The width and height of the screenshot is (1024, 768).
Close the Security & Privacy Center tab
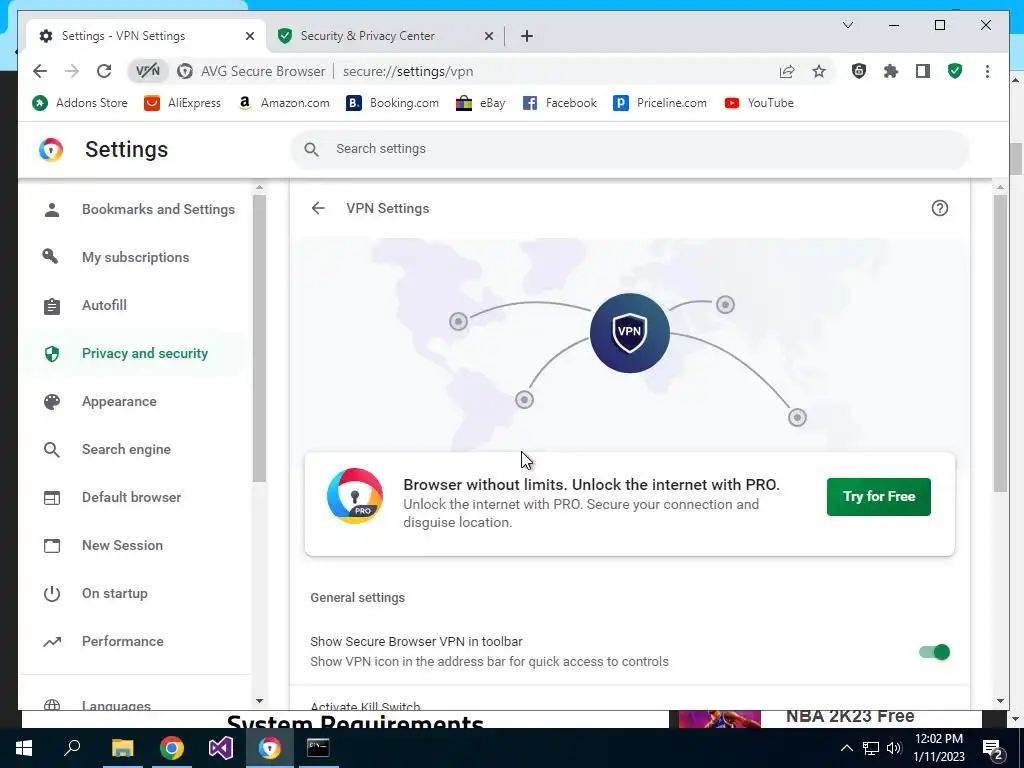pyautogui.click(x=488, y=36)
